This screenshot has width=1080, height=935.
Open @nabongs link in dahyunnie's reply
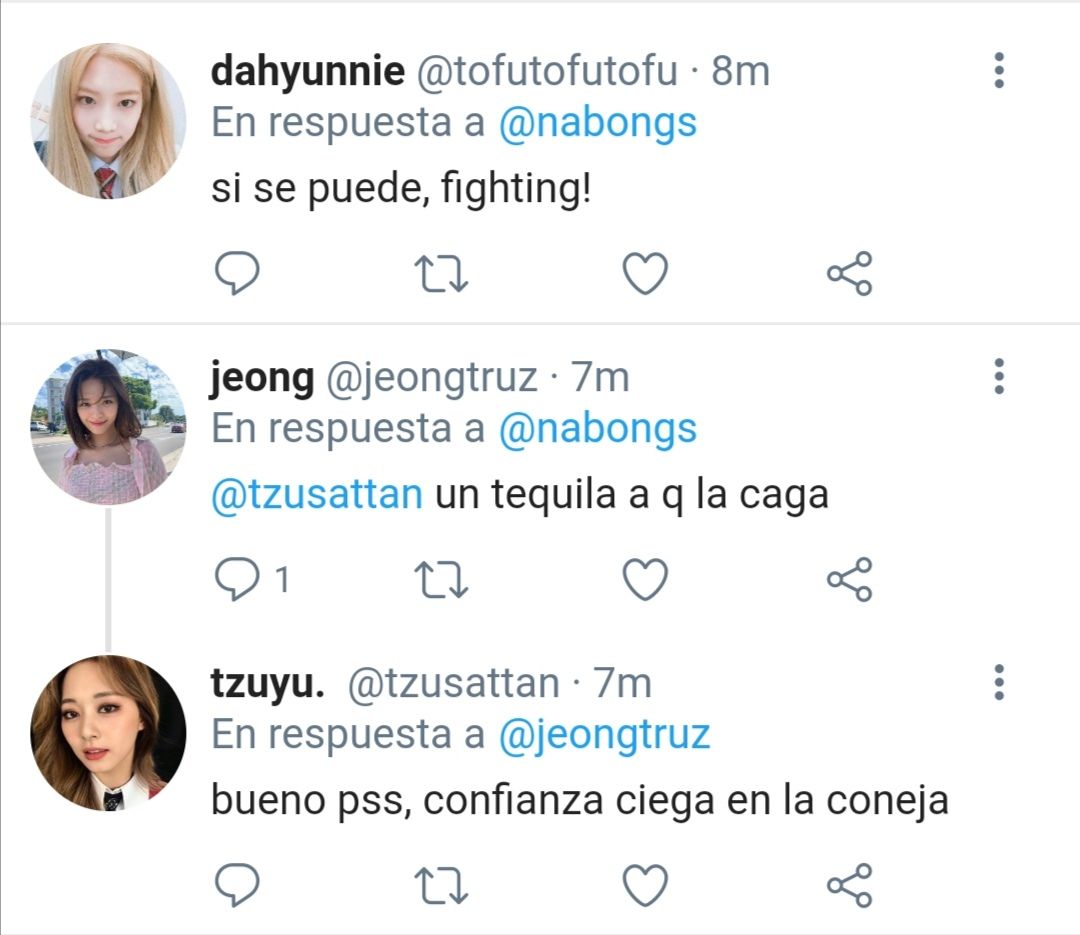(598, 124)
